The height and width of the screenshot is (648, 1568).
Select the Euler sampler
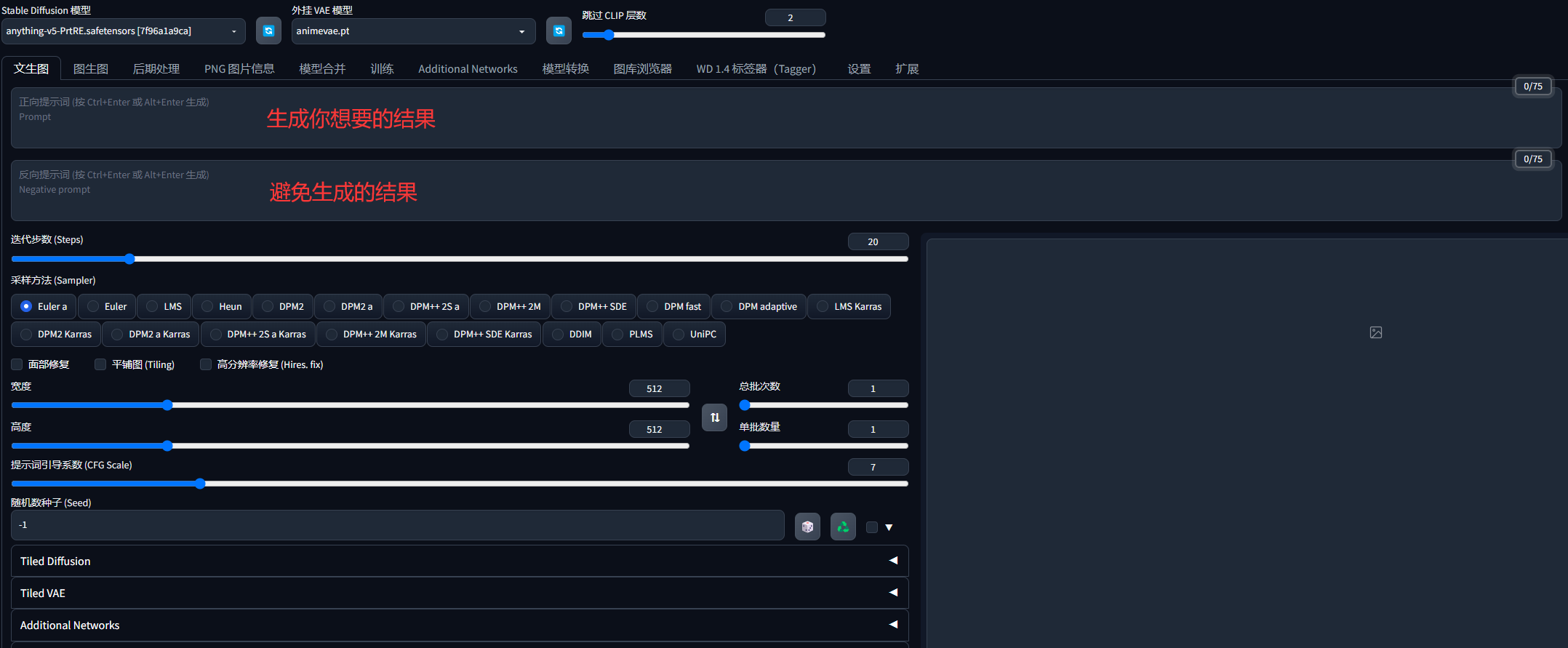107,306
